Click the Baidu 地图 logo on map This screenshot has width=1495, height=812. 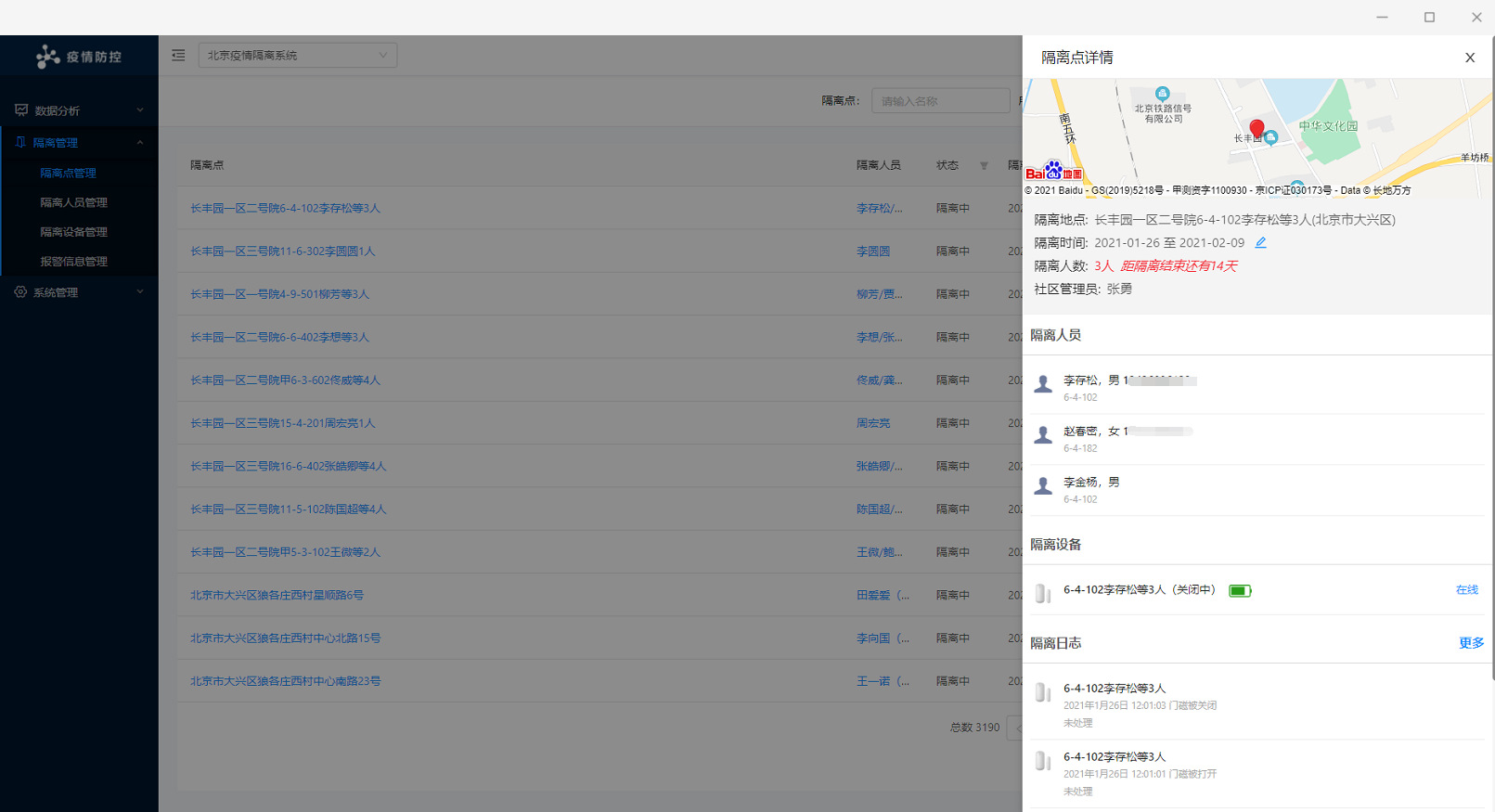click(1054, 171)
